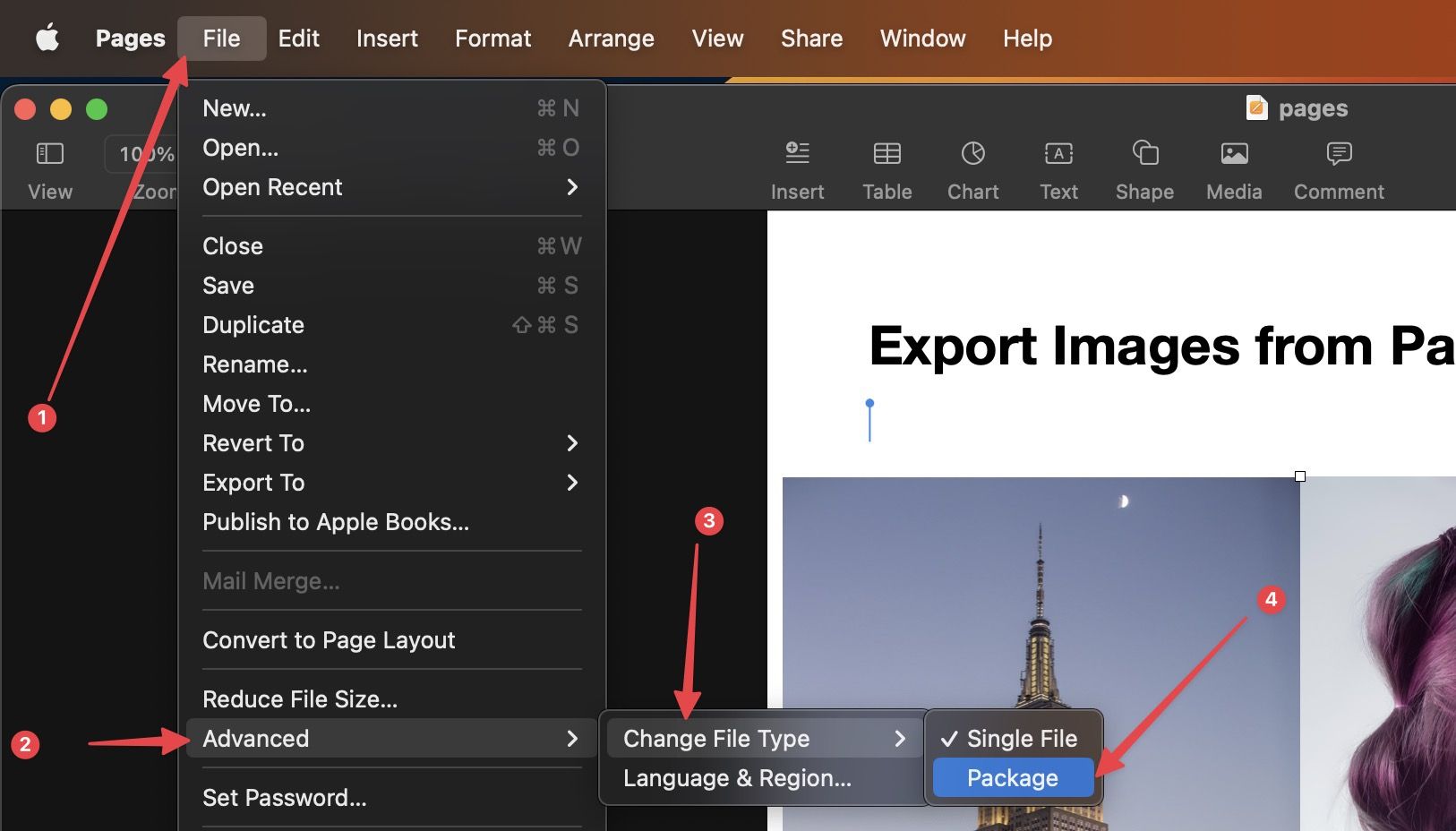Viewport: 1456px width, 831px height.
Task: Click the Comment toolbar icon
Action: point(1339,154)
